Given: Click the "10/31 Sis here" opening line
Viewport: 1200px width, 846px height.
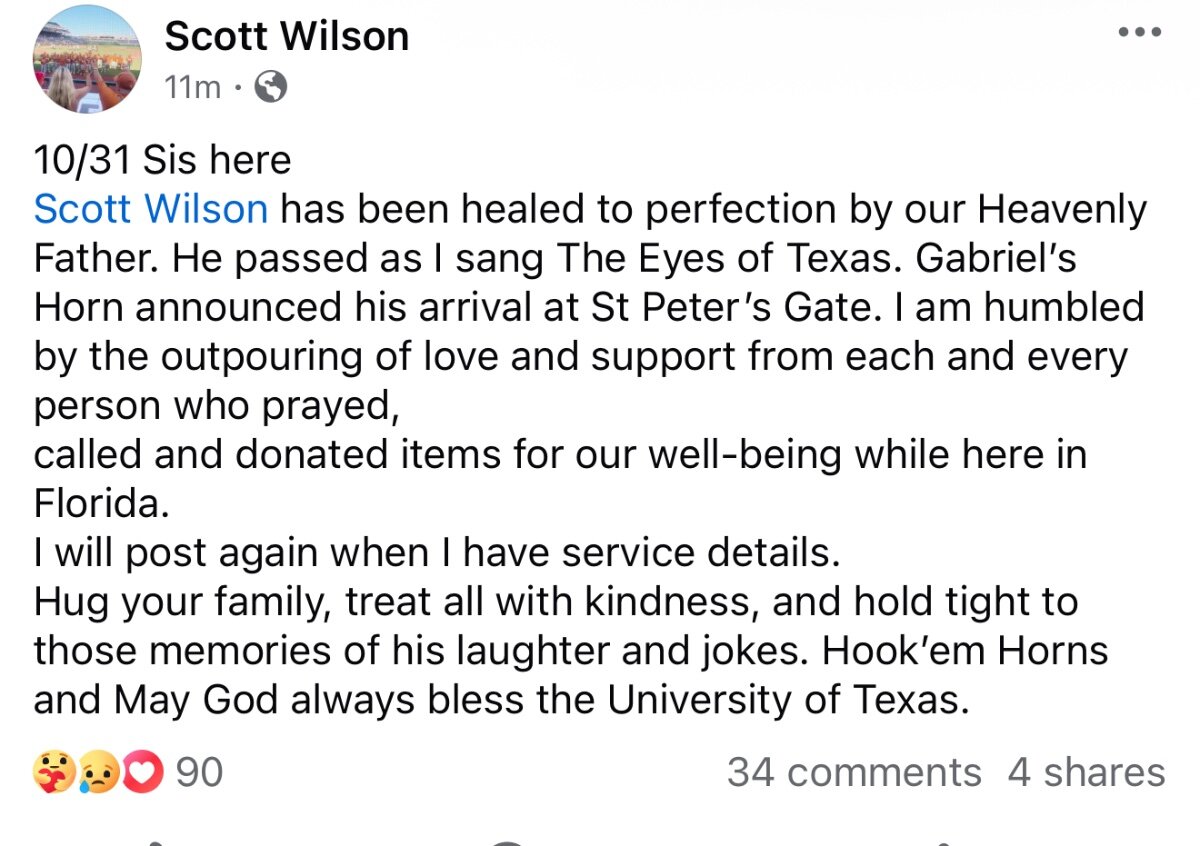Looking at the screenshot, I should click(x=163, y=160).
